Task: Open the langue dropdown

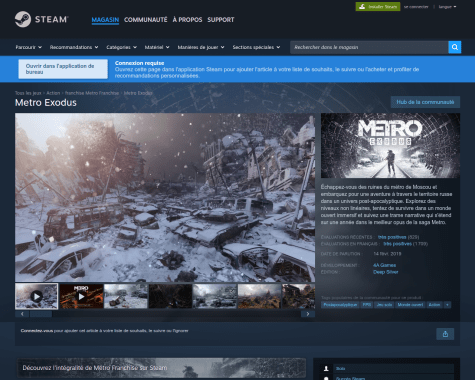Action: tap(447, 7)
